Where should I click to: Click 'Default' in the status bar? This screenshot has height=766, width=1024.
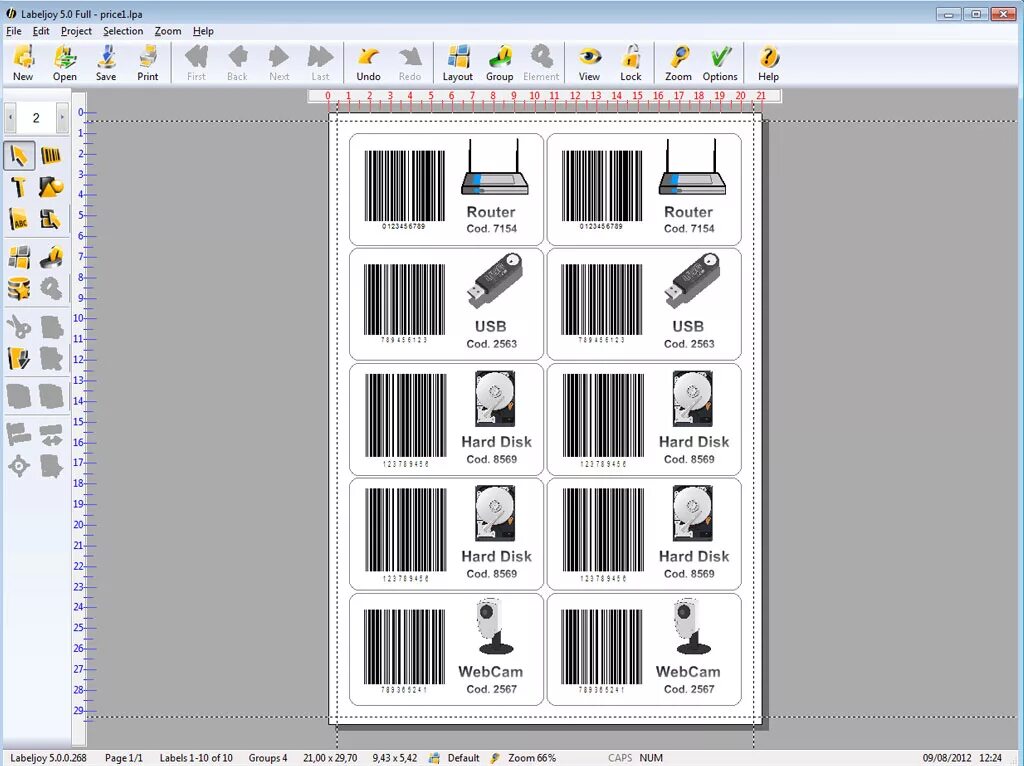click(x=463, y=758)
